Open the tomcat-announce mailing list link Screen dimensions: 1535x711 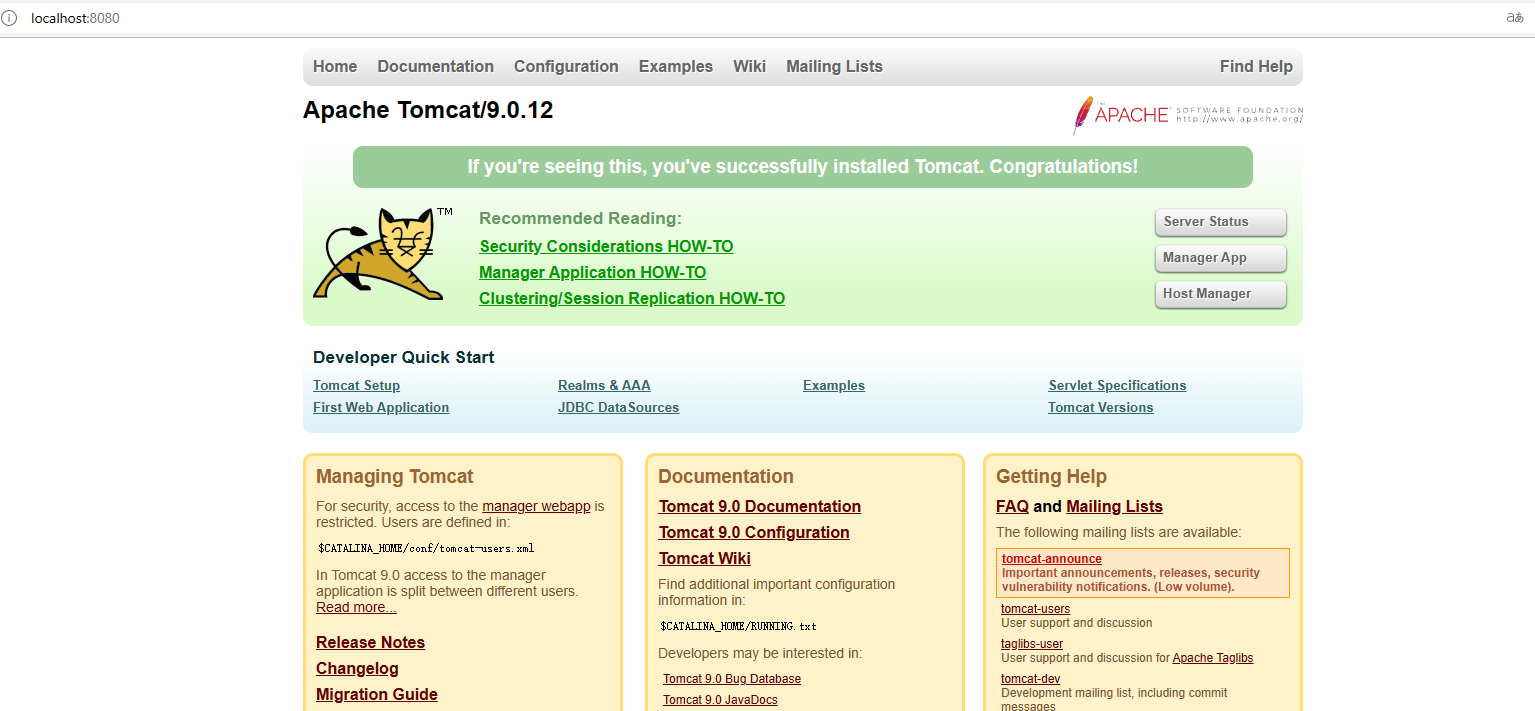pyautogui.click(x=1052, y=559)
